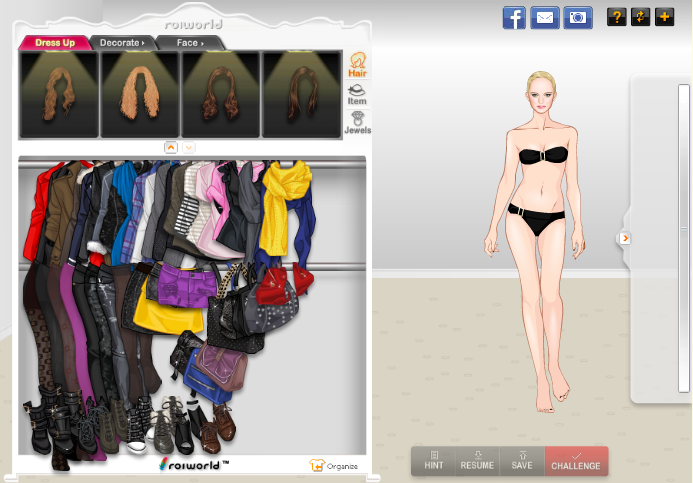Click the red CHALLENGE button
The image size is (693, 483).
pyautogui.click(x=576, y=460)
